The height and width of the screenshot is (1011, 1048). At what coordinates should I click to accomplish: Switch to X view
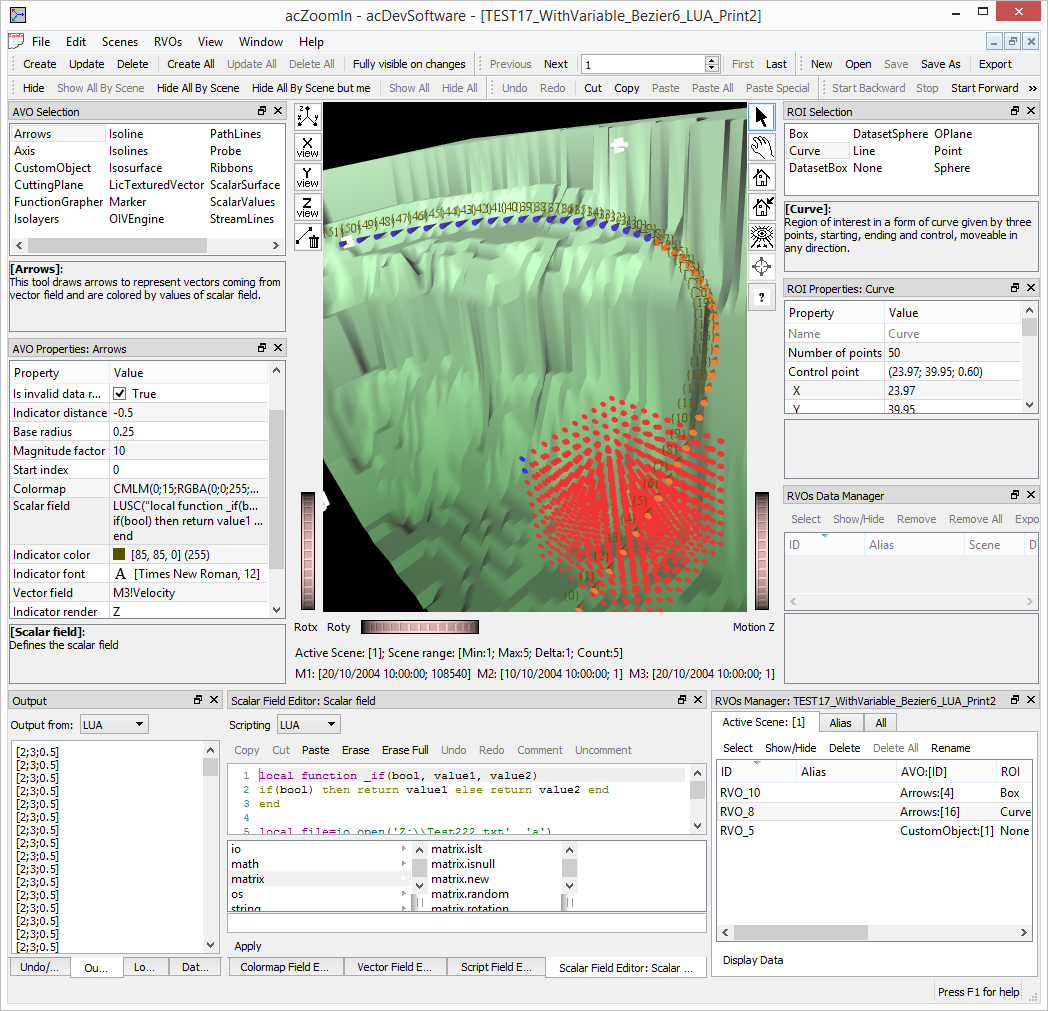click(308, 147)
